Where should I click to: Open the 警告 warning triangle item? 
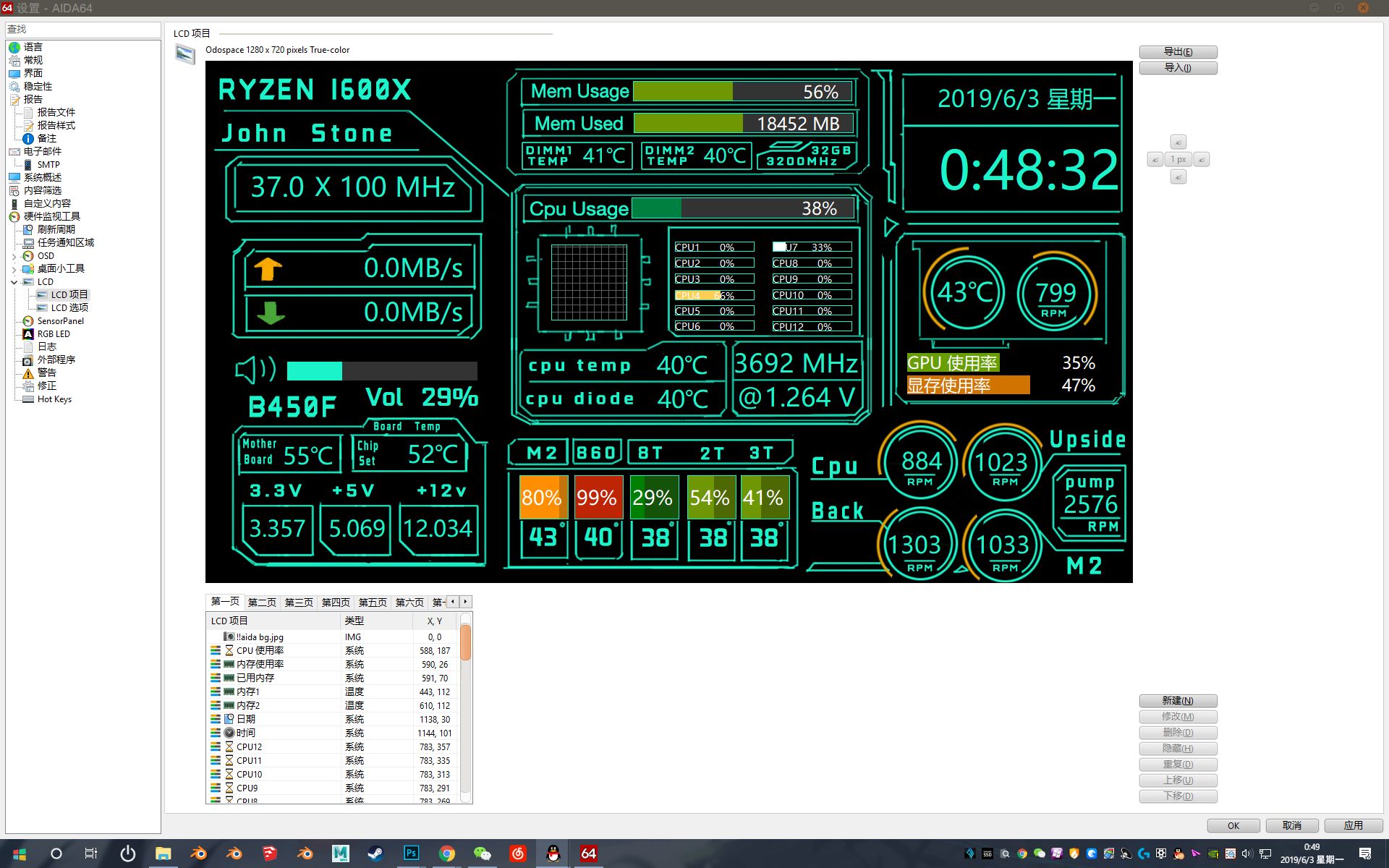(x=28, y=373)
